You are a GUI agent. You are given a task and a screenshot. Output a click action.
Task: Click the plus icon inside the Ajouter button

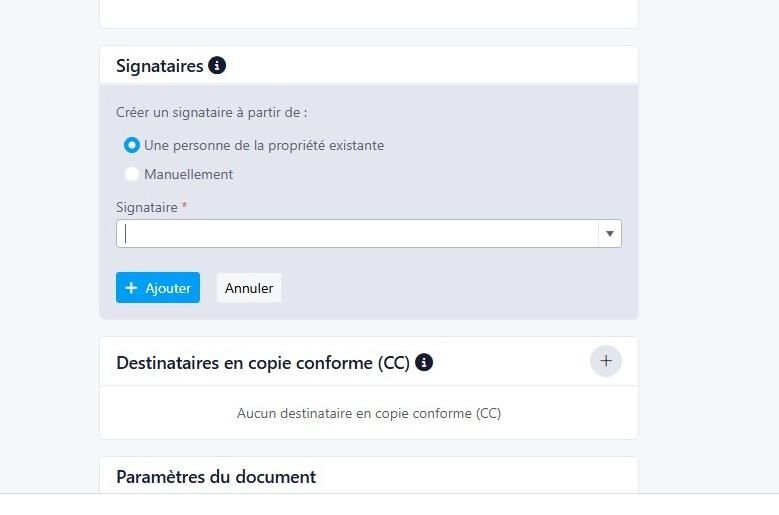click(132, 288)
